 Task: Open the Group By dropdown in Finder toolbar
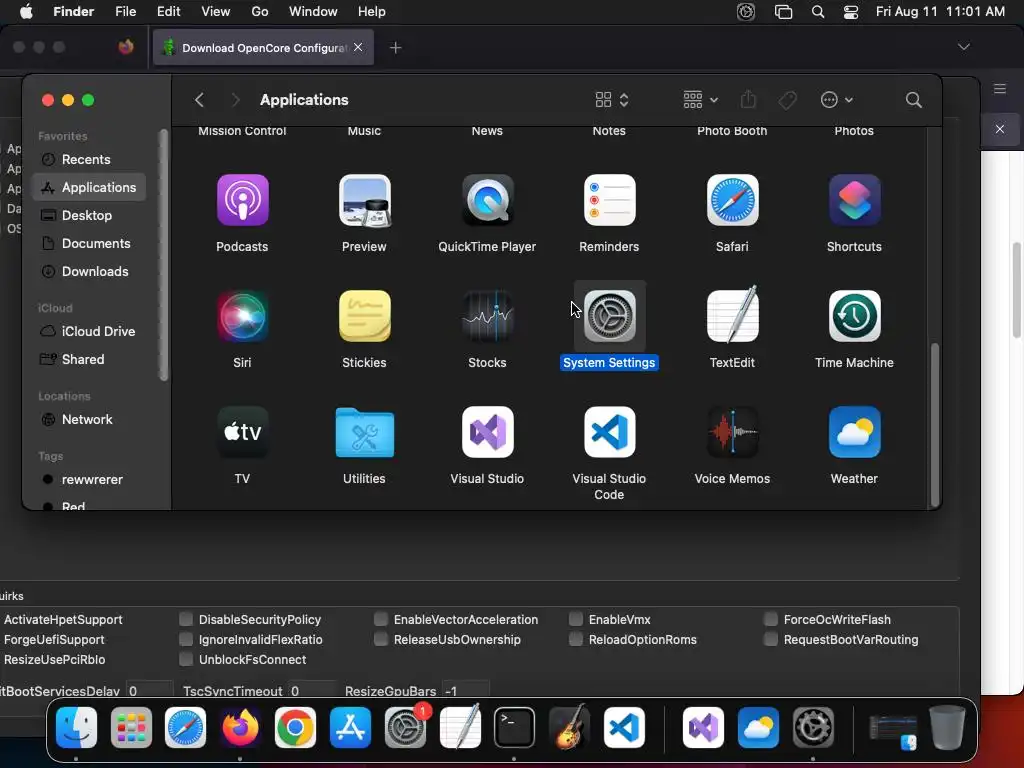(x=700, y=100)
